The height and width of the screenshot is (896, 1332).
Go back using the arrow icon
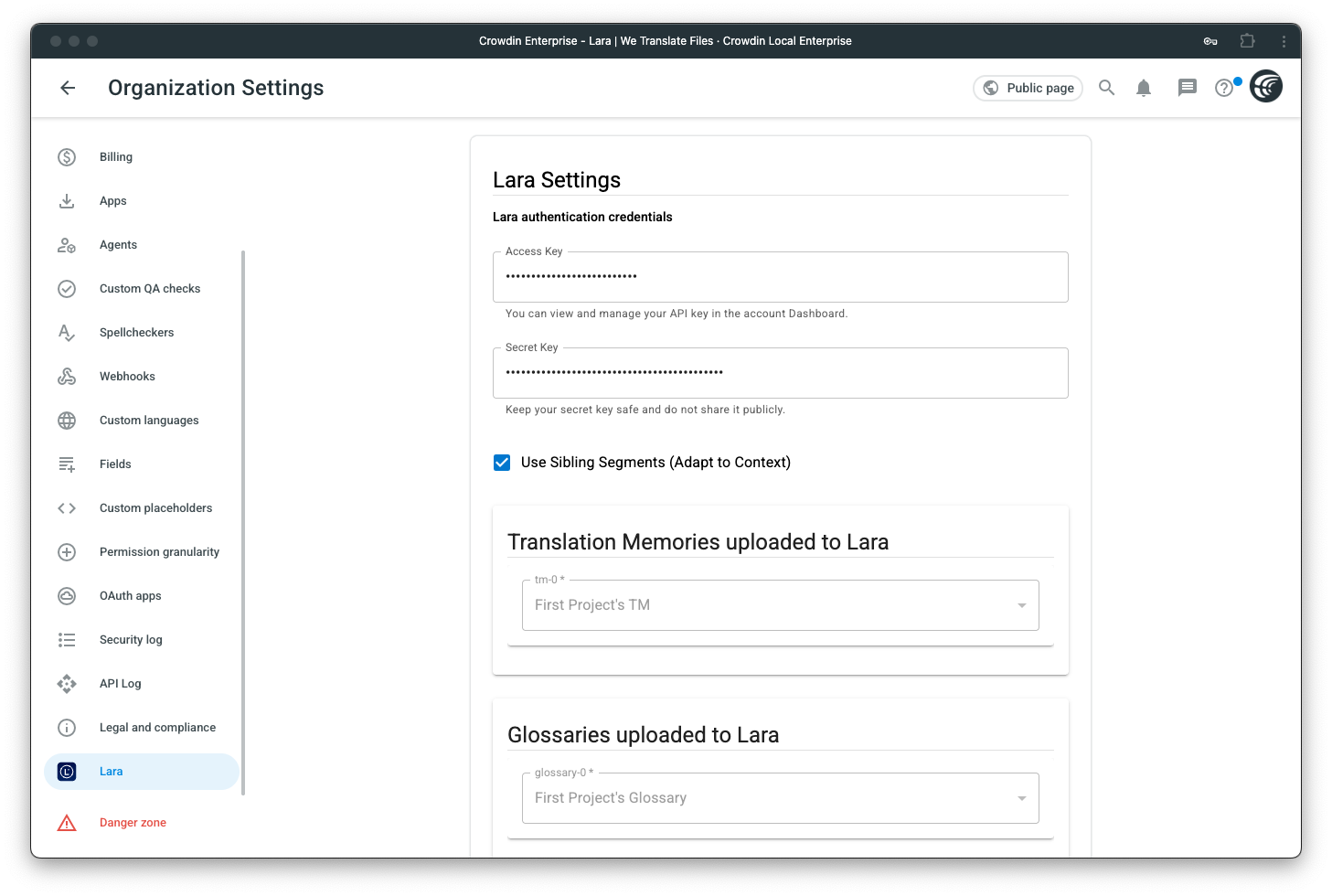coord(68,88)
